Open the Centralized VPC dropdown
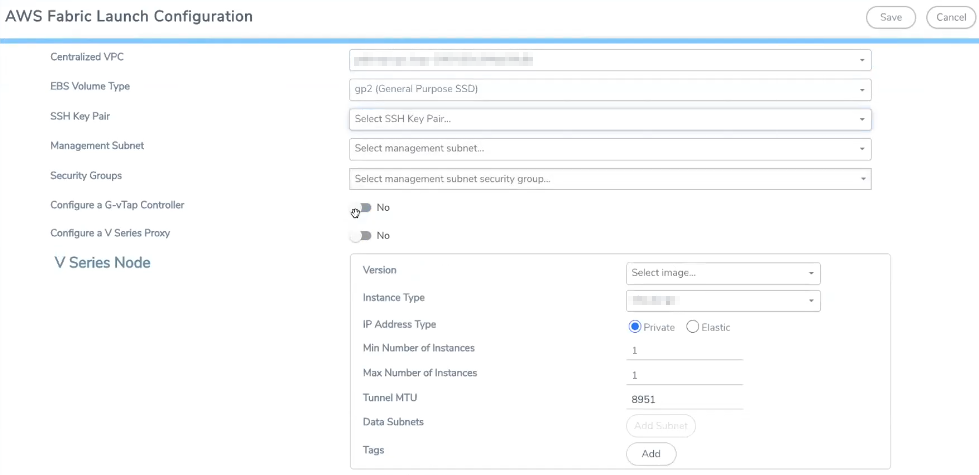The image size is (979, 475). [x=610, y=61]
